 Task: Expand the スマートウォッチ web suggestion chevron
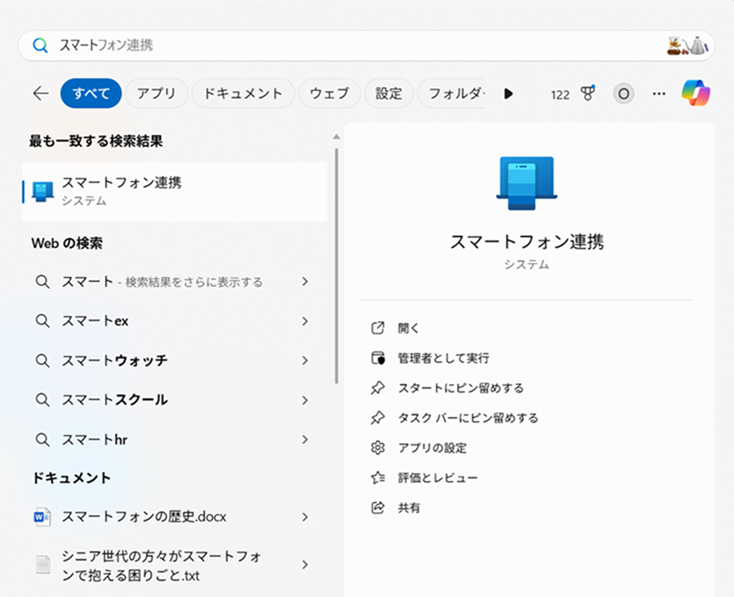pos(305,360)
